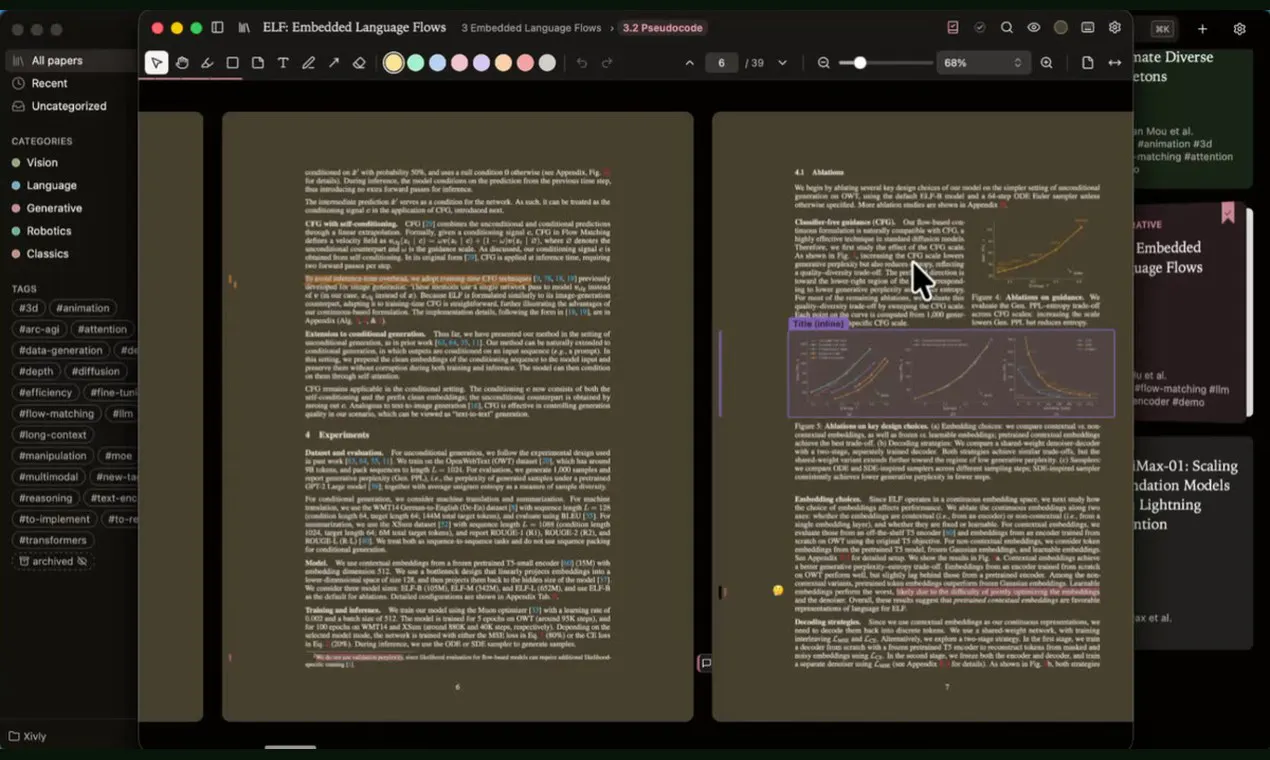
Task: Adjust the zoom slider
Action: point(884,63)
